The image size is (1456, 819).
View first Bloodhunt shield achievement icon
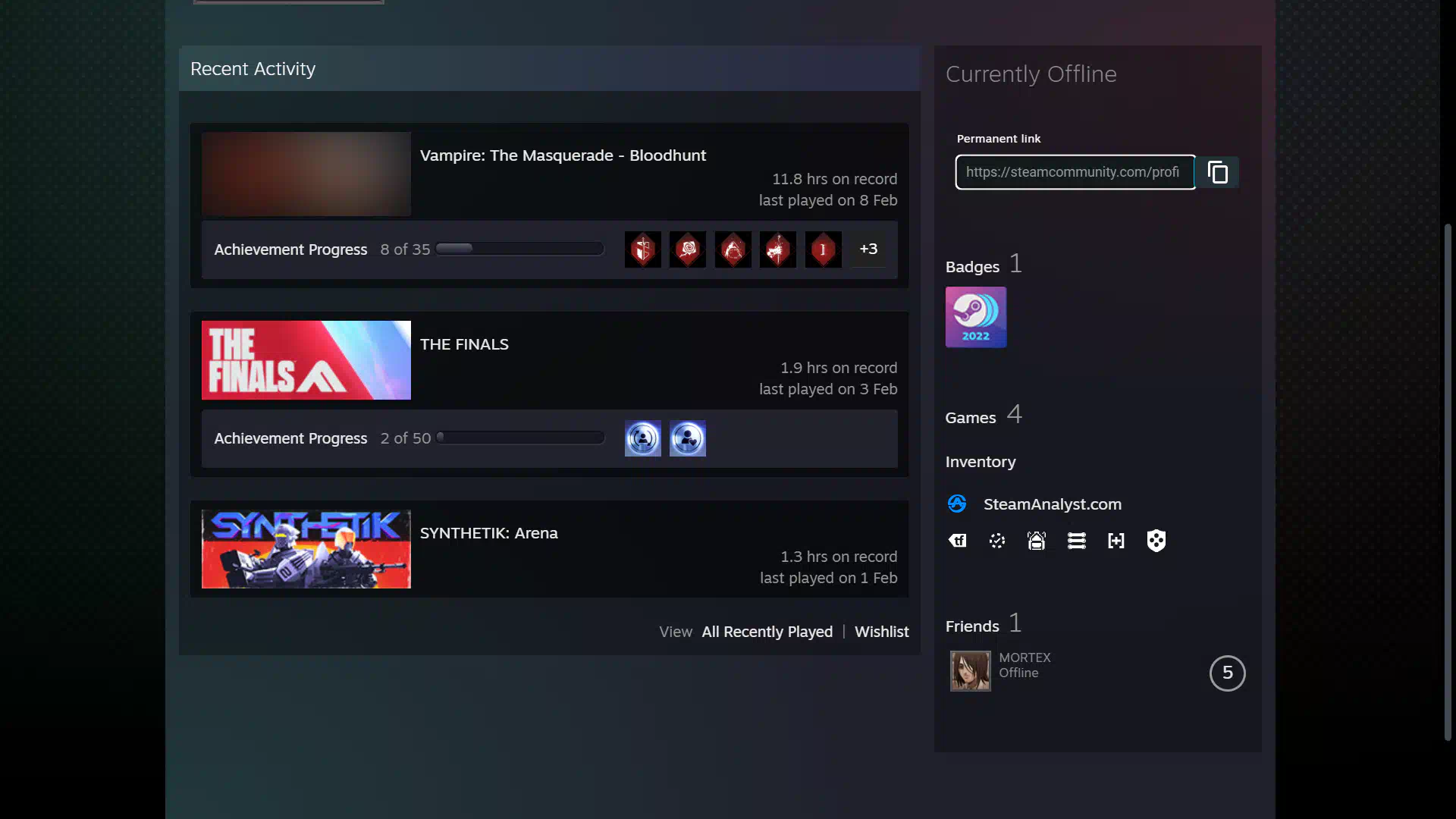[642, 249]
